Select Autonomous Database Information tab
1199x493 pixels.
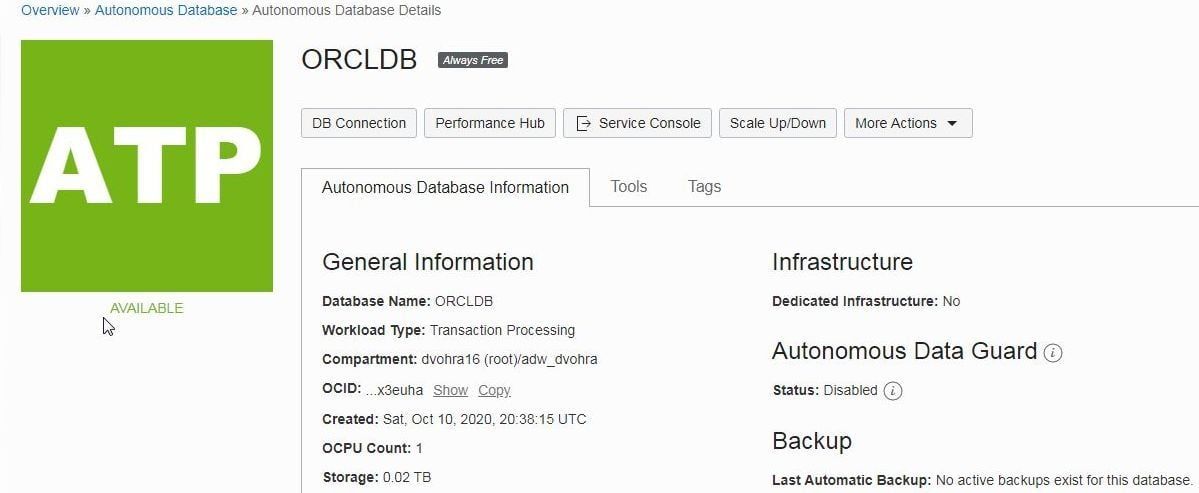coord(445,187)
